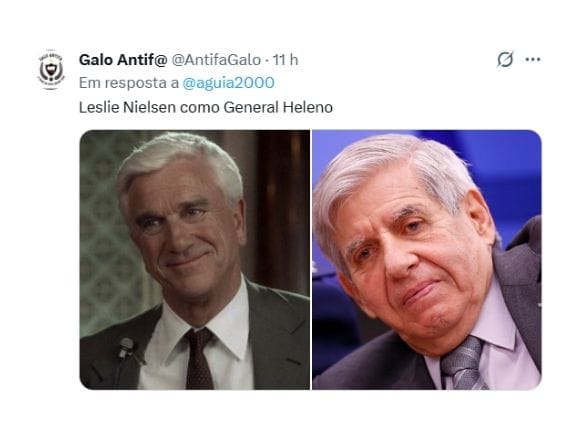Open the tweet by clicking its caption text
This screenshot has height=441, width=585.
[x=206, y=107]
